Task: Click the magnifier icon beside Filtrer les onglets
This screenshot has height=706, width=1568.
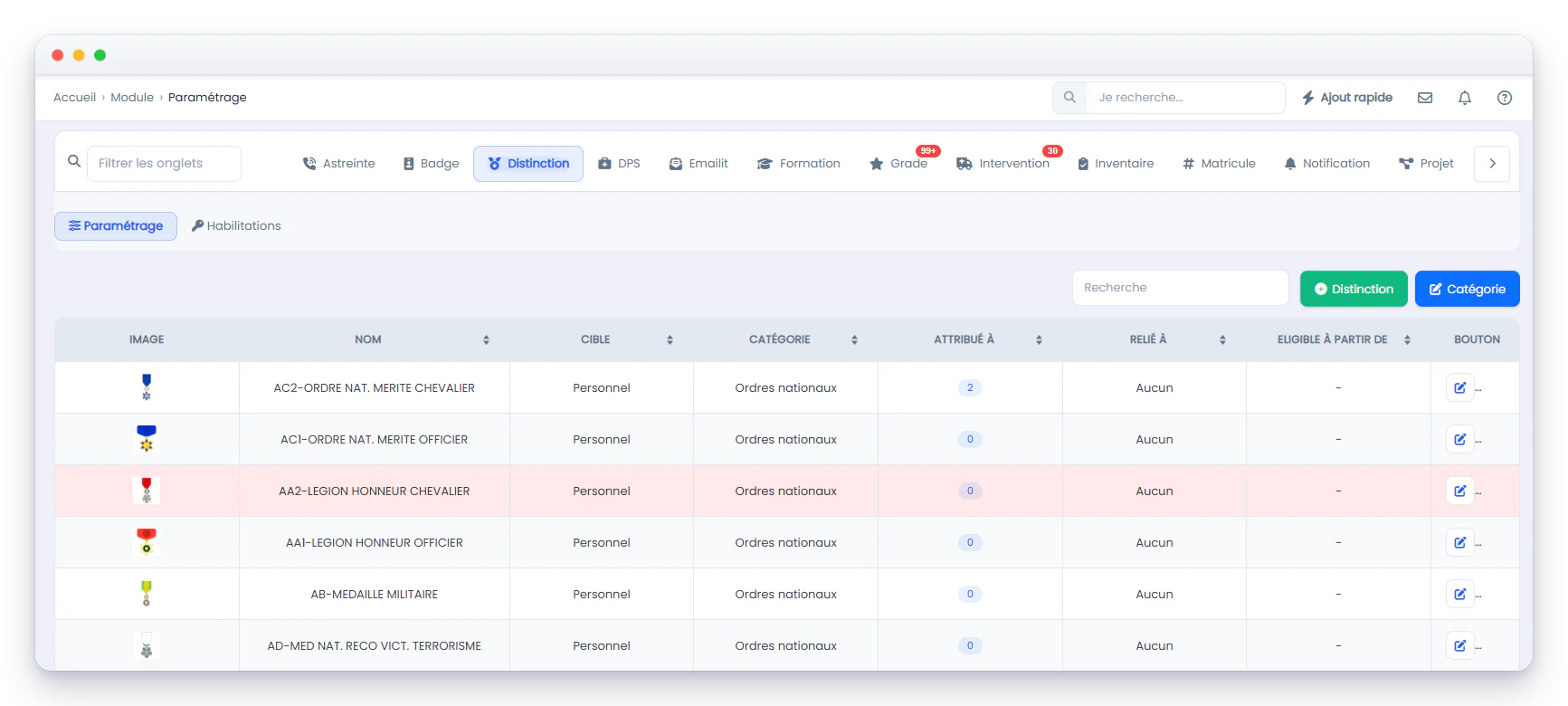Action: [74, 161]
